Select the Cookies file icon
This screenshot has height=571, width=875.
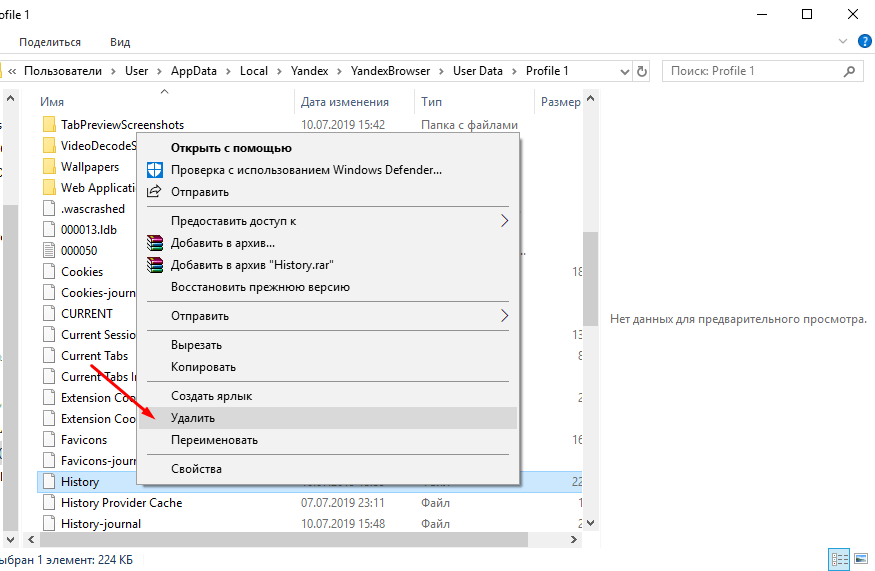[49, 272]
